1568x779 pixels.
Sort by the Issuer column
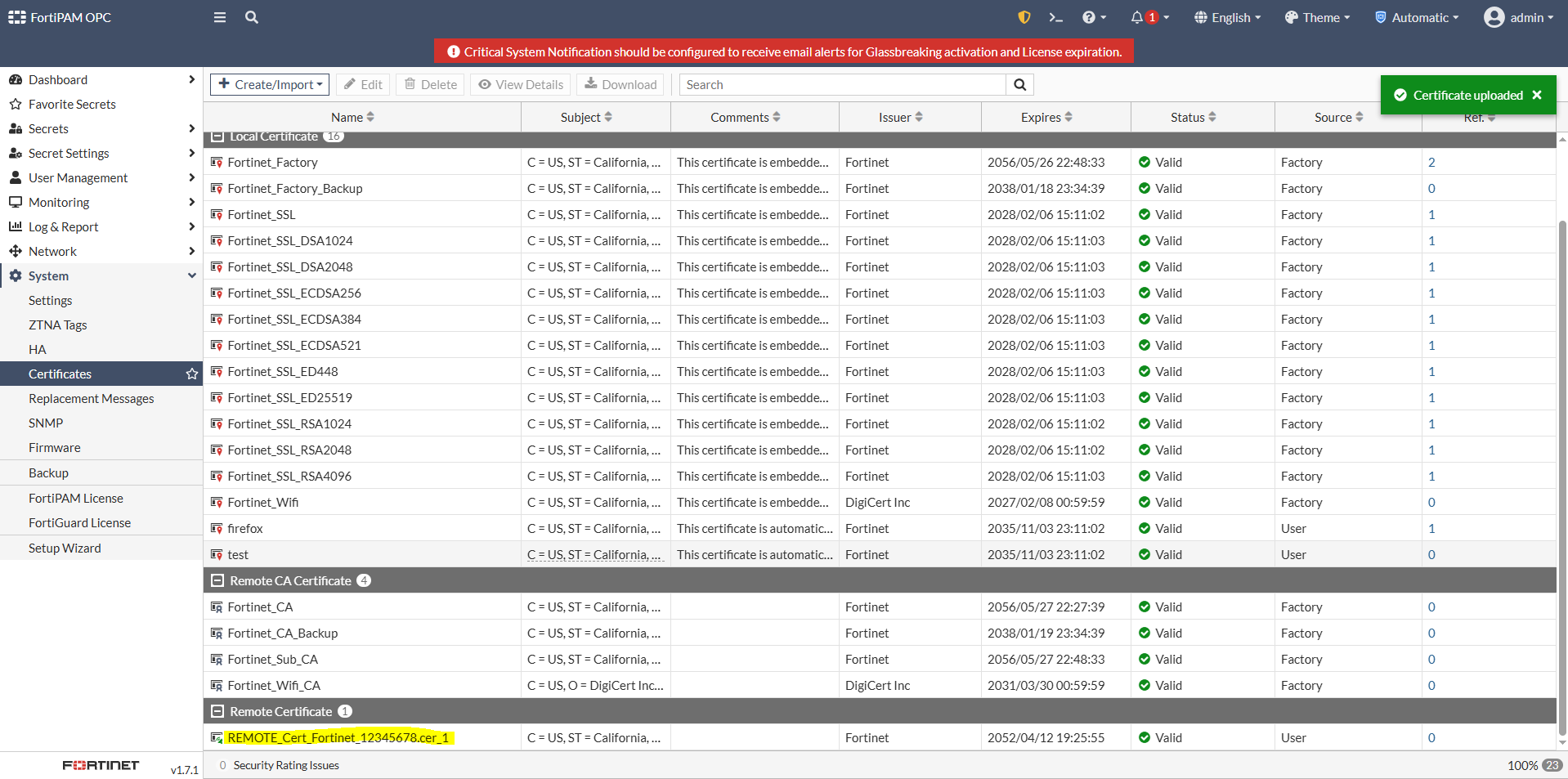click(901, 117)
